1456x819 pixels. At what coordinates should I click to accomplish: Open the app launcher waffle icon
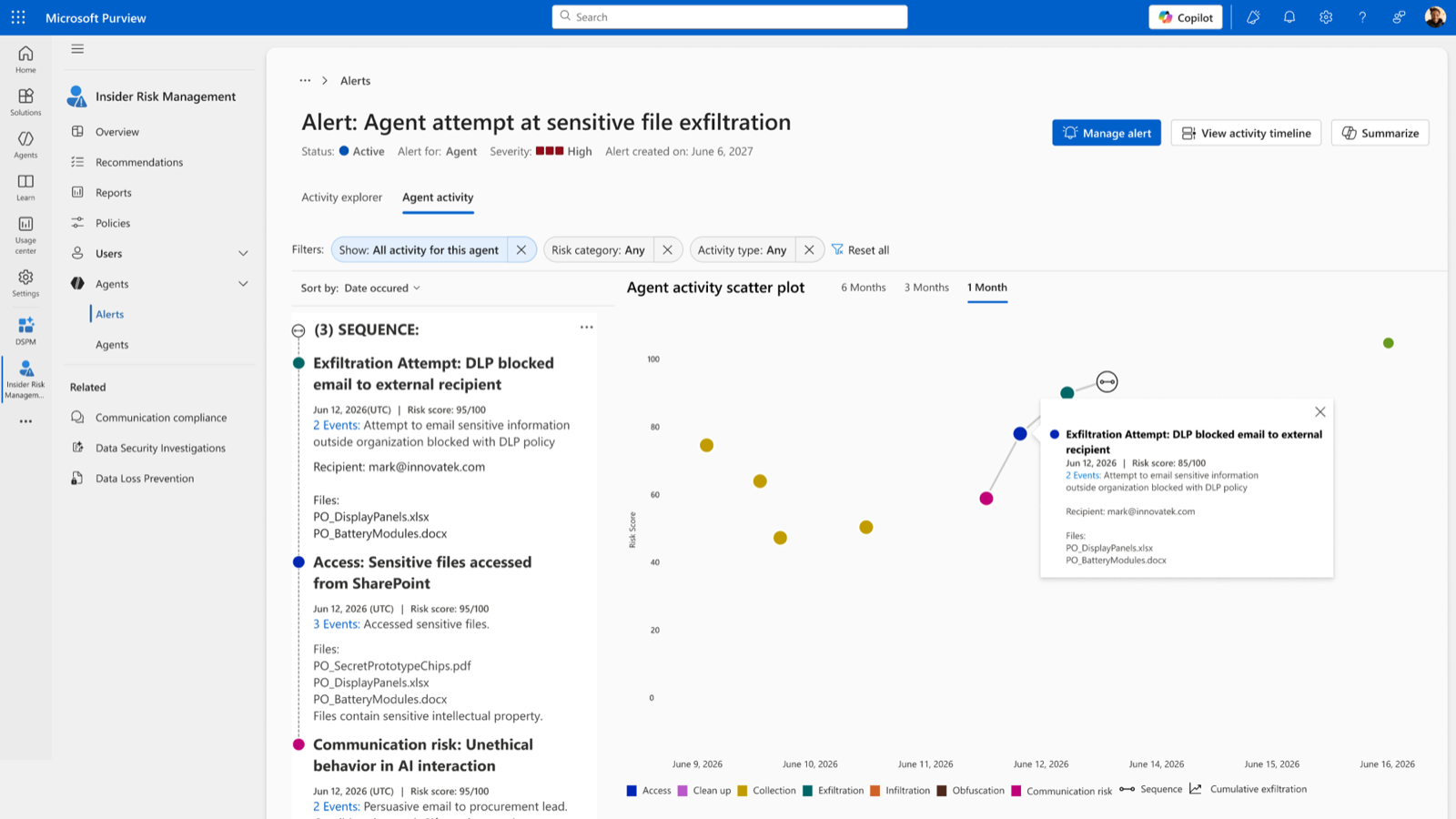[x=18, y=17]
